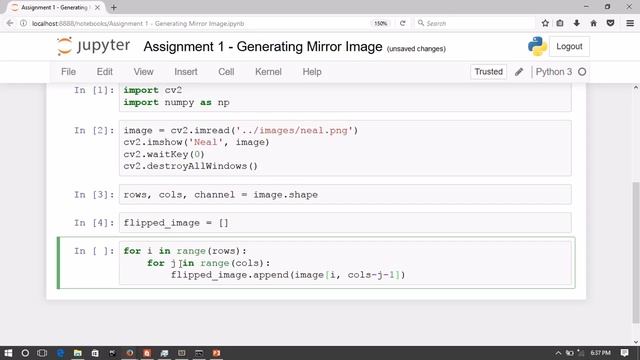Select cell via In [1]: prompt
Screen dimensions: 640x360
click(94, 90)
